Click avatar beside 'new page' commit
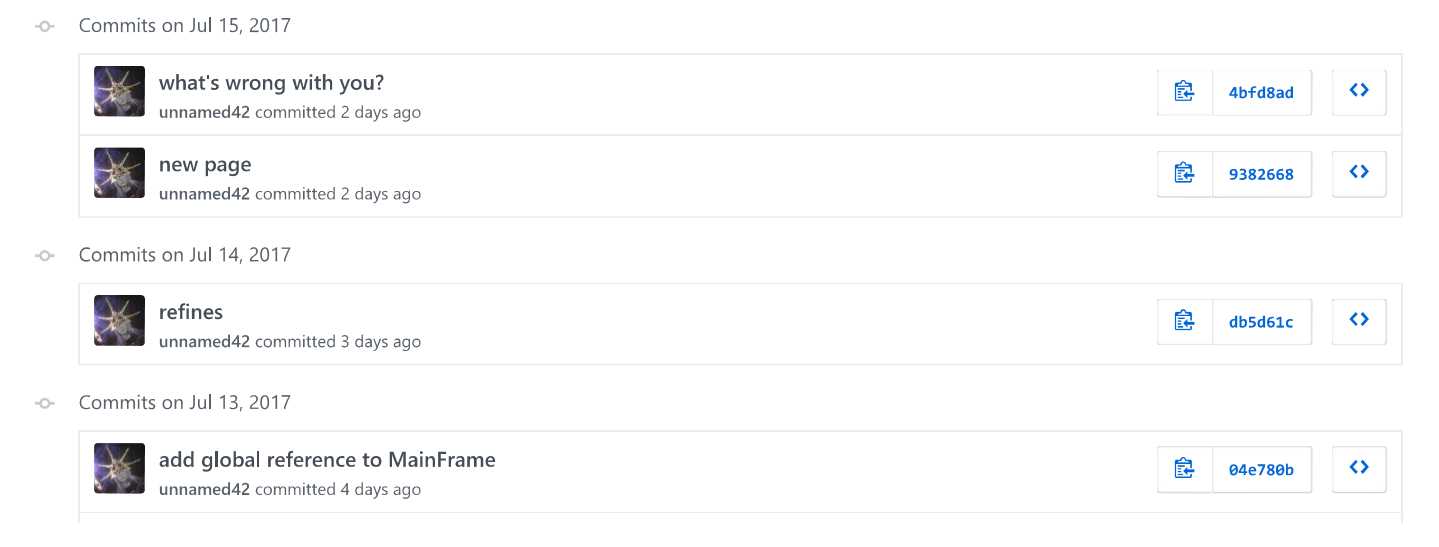Image resolution: width=1439 pixels, height=547 pixels. tap(119, 173)
